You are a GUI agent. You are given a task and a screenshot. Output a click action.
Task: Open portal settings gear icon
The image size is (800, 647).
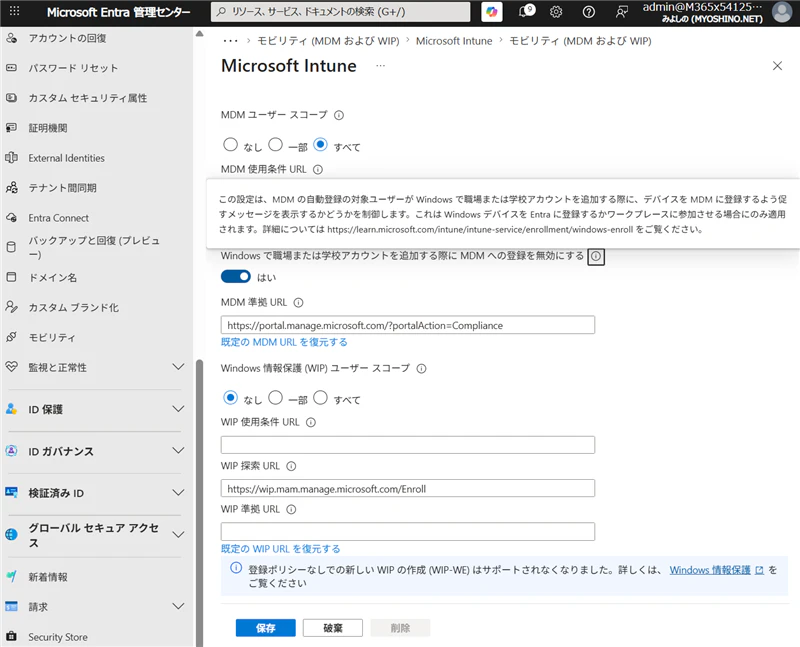(556, 12)
